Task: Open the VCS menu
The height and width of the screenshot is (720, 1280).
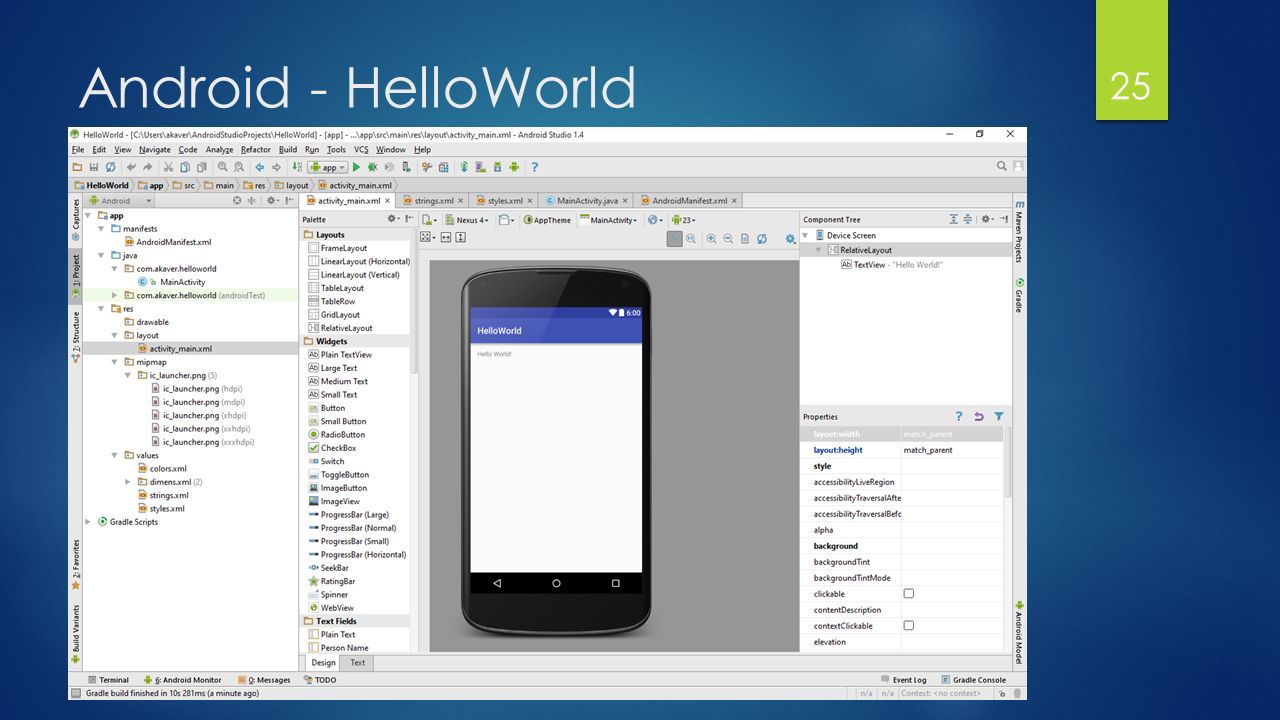Action: 361,150
